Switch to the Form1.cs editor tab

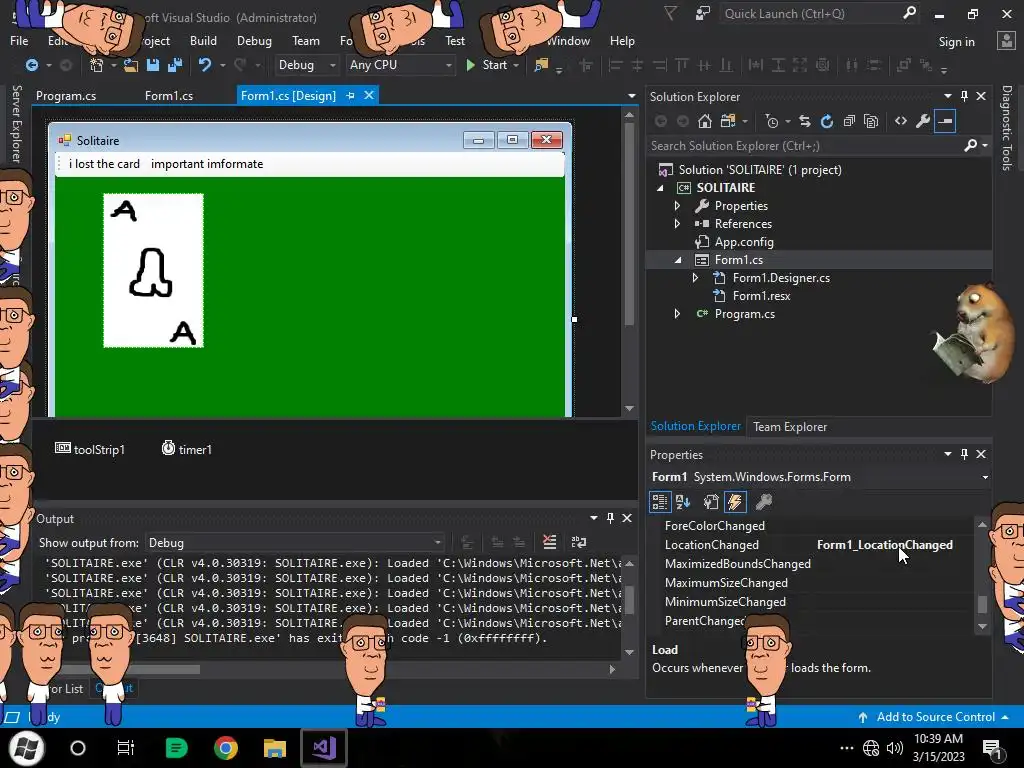168,95
